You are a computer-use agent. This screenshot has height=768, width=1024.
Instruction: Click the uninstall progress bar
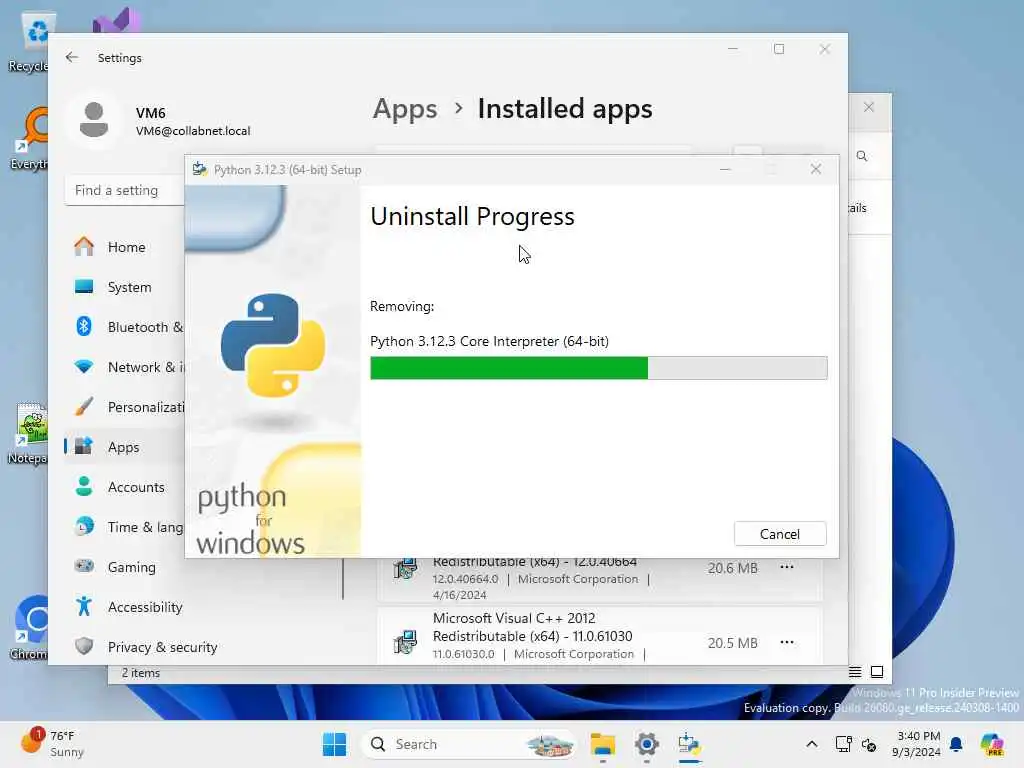598,368
